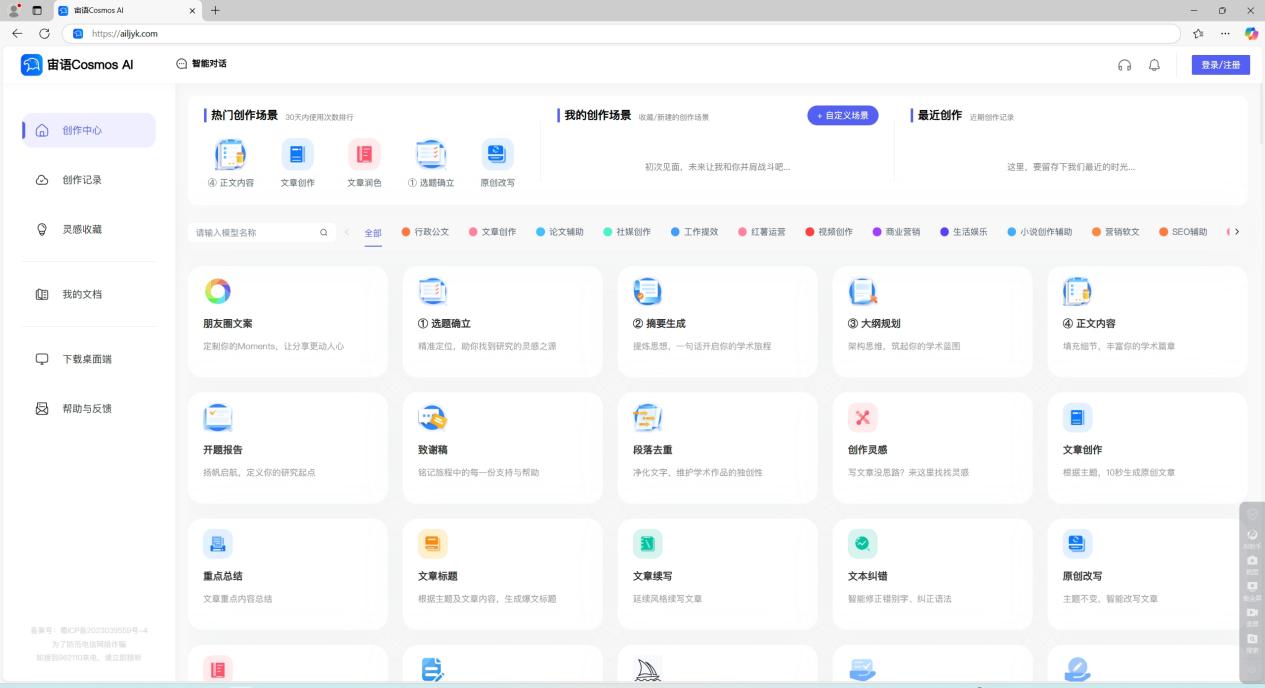Open the 文章润色 icon in 热门创作场景

tap(364, 154)
